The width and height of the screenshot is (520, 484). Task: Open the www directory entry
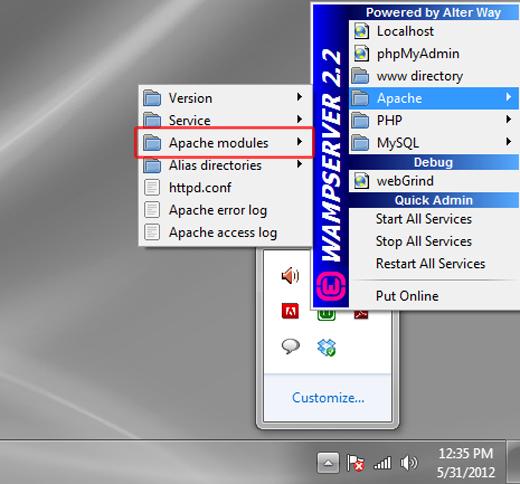[434, 76]
